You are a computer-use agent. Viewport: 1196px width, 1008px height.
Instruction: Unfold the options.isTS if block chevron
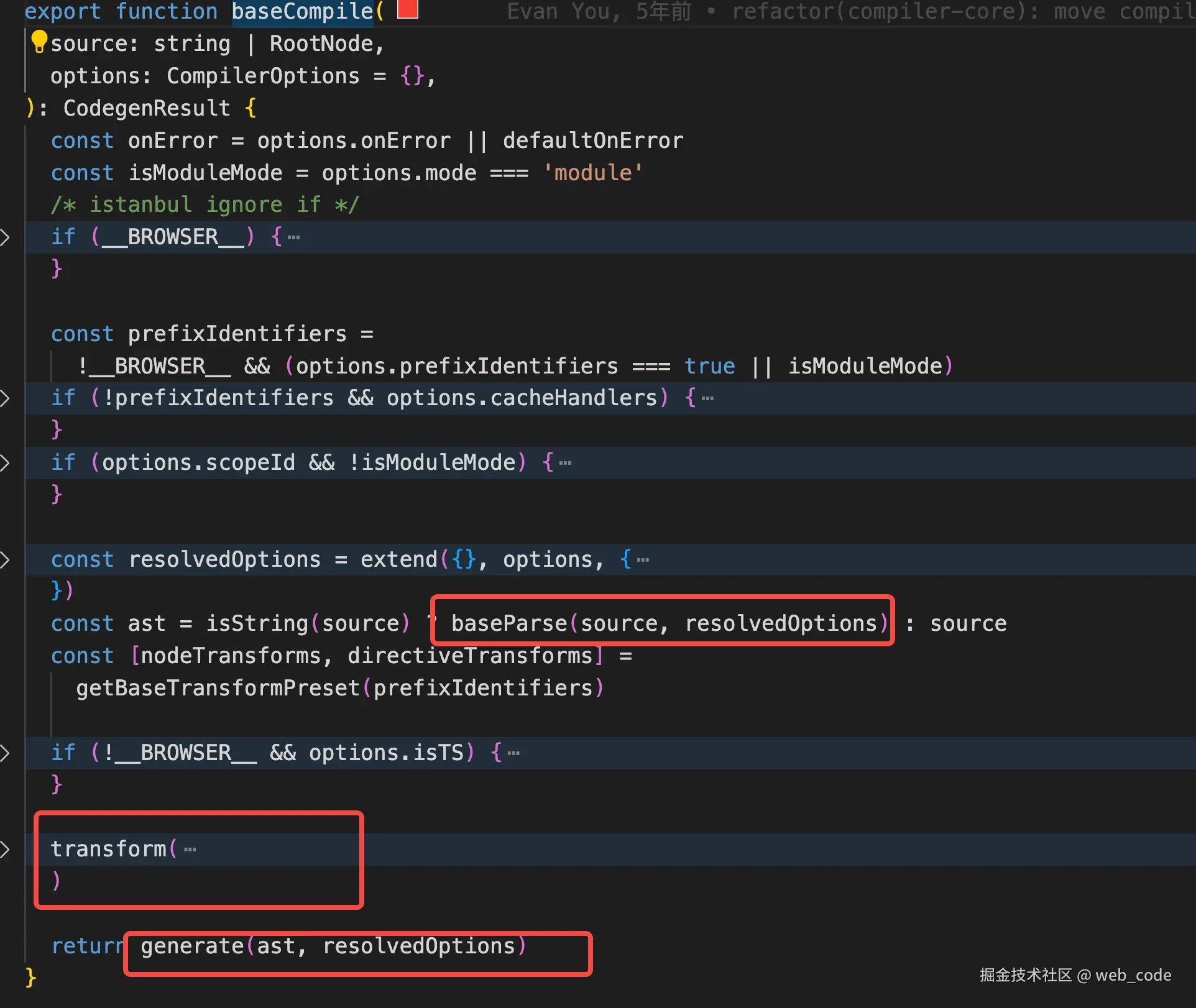5,753
